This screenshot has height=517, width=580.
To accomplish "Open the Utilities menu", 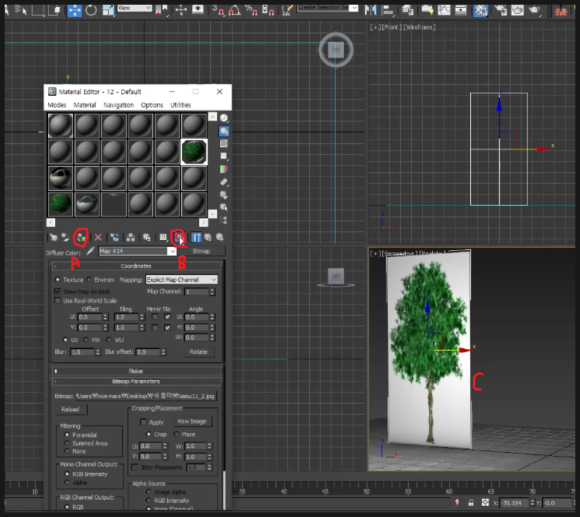I will 181,105.
